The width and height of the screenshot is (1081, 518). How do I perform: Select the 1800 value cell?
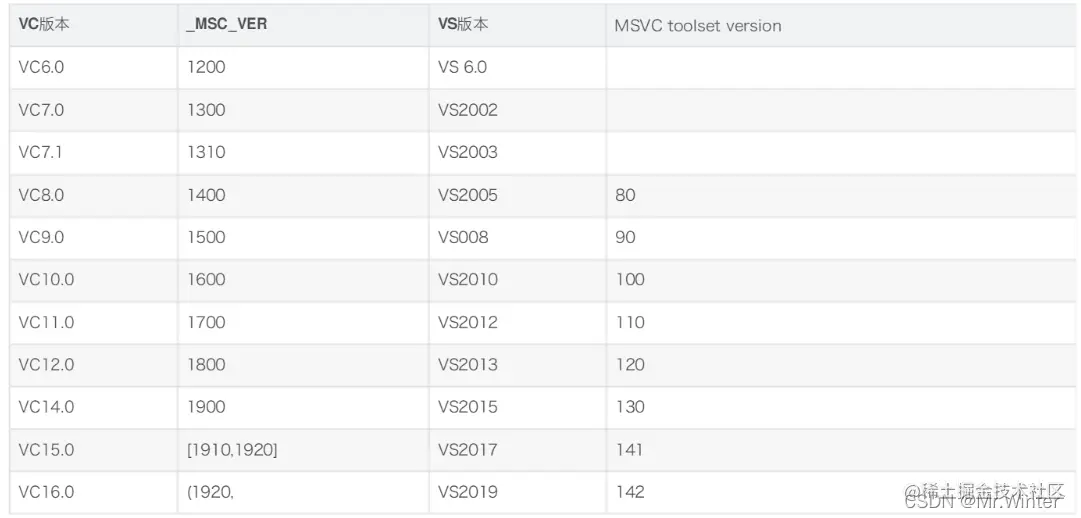click(206, 365)
